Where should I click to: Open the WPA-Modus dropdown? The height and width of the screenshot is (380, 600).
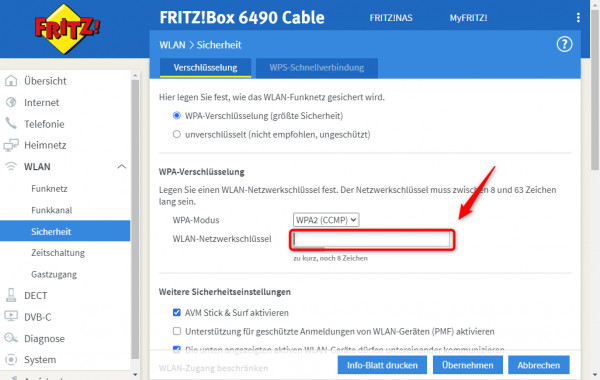pos(326,220)
